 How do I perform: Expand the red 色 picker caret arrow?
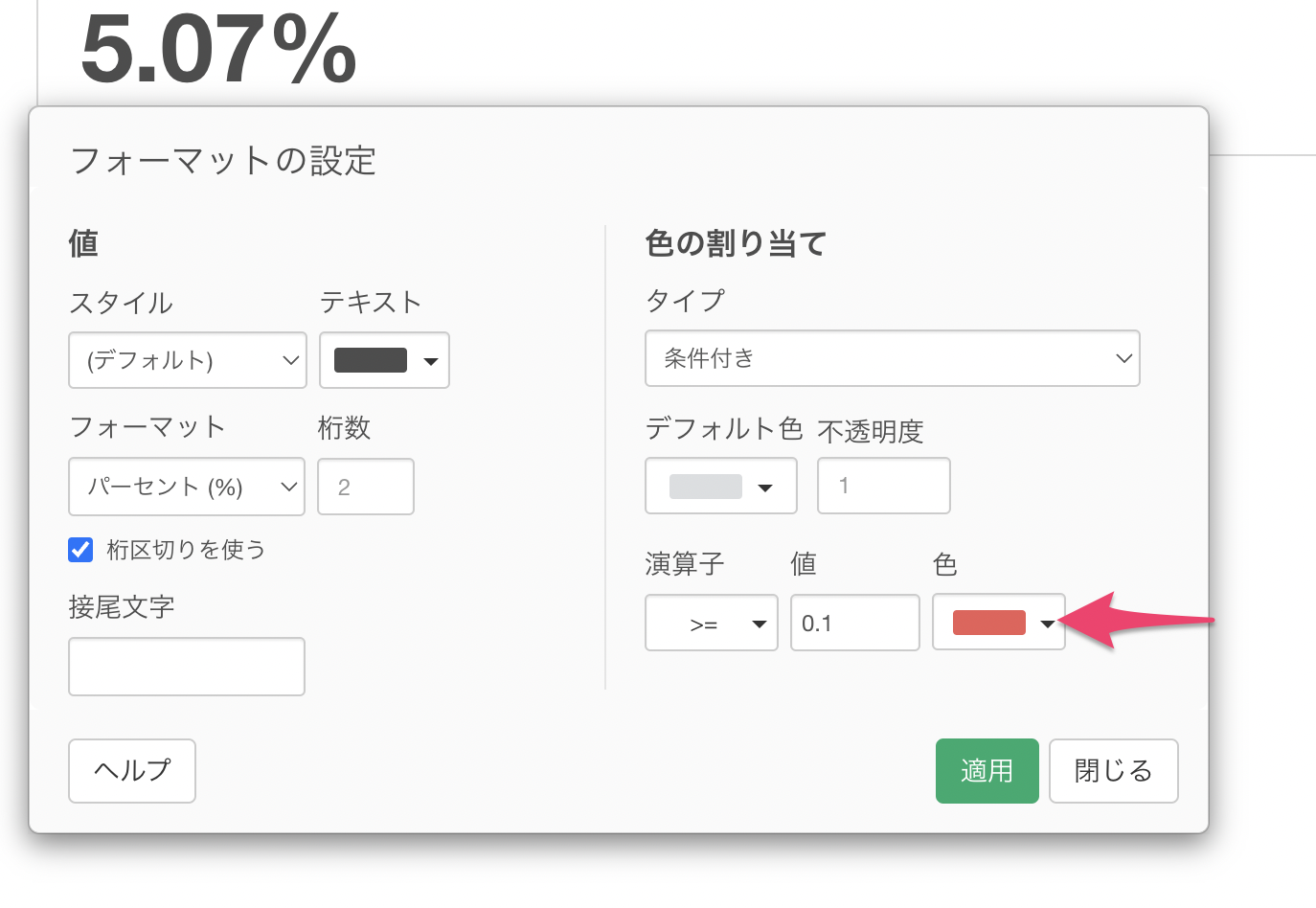(x=1047, y=624)
